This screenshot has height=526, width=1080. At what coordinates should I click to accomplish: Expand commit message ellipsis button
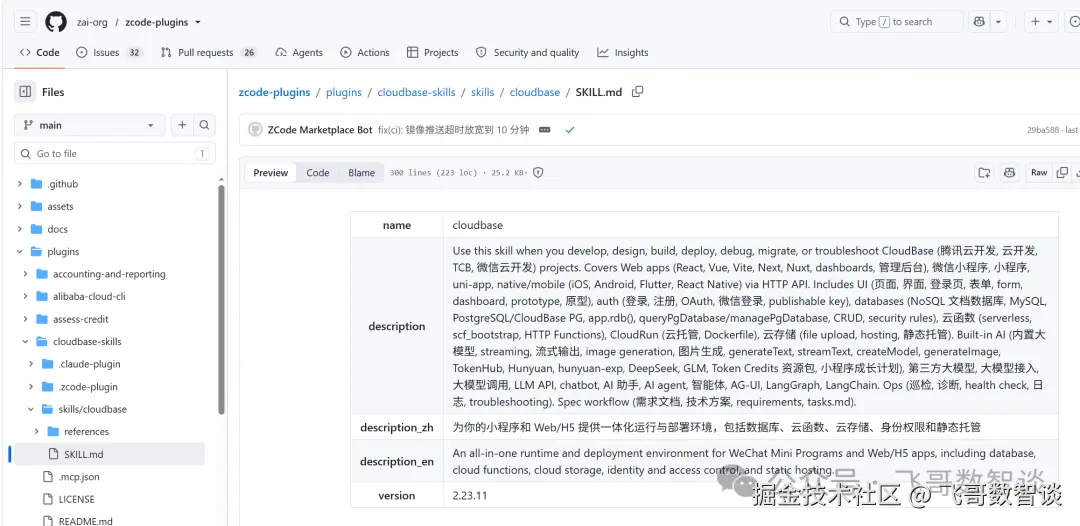[x=544, y=129]
